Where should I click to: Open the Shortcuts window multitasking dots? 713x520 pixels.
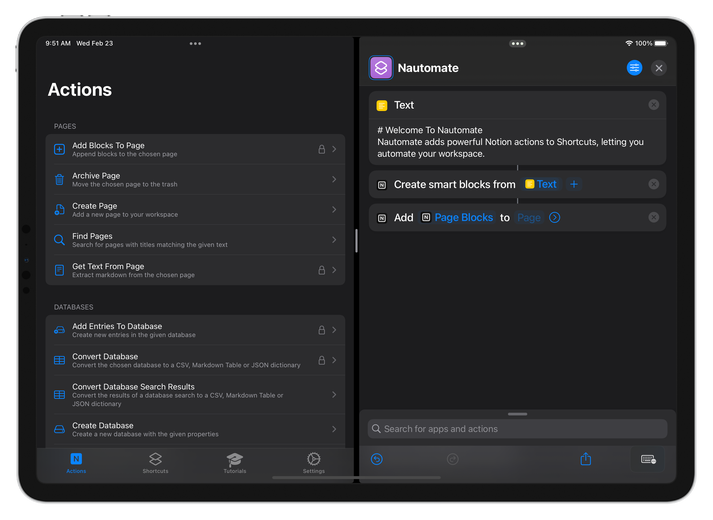517,44
